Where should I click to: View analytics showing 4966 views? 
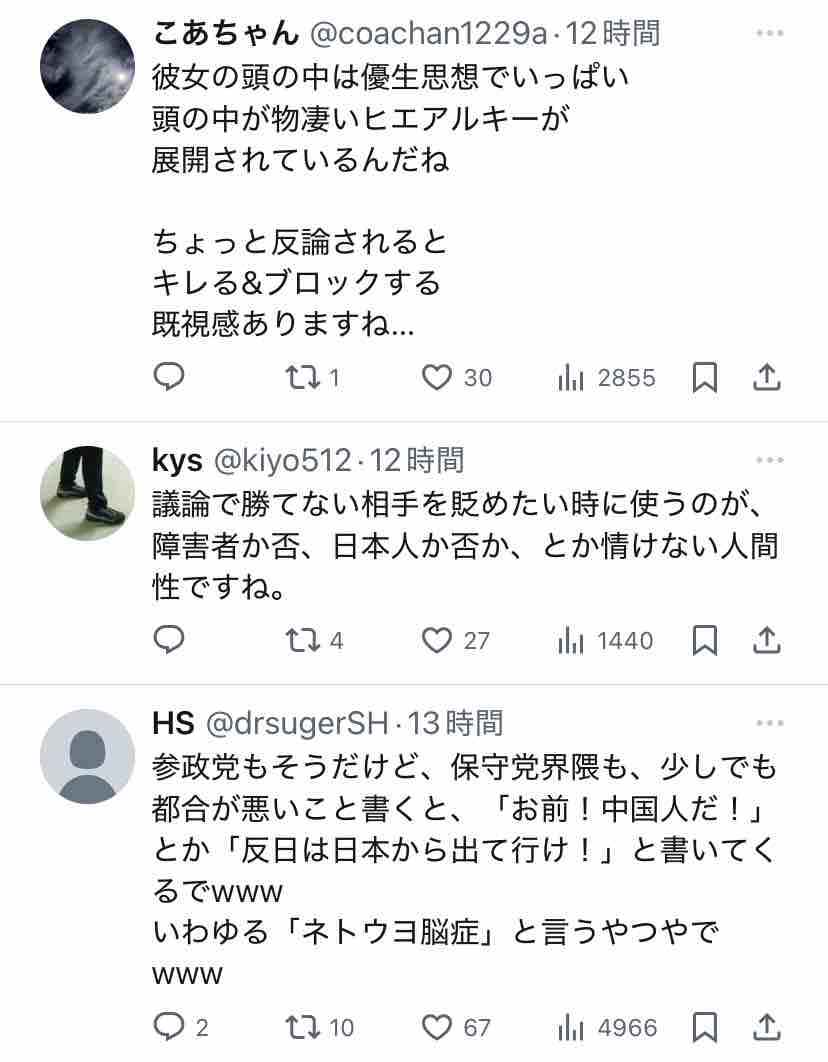click(x=607, y=1027)
